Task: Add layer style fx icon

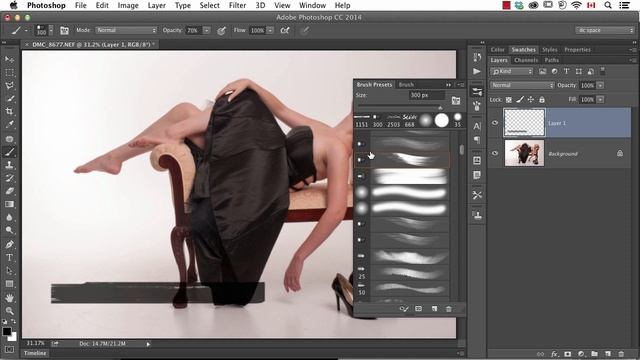Action: [x=554, y=354]
